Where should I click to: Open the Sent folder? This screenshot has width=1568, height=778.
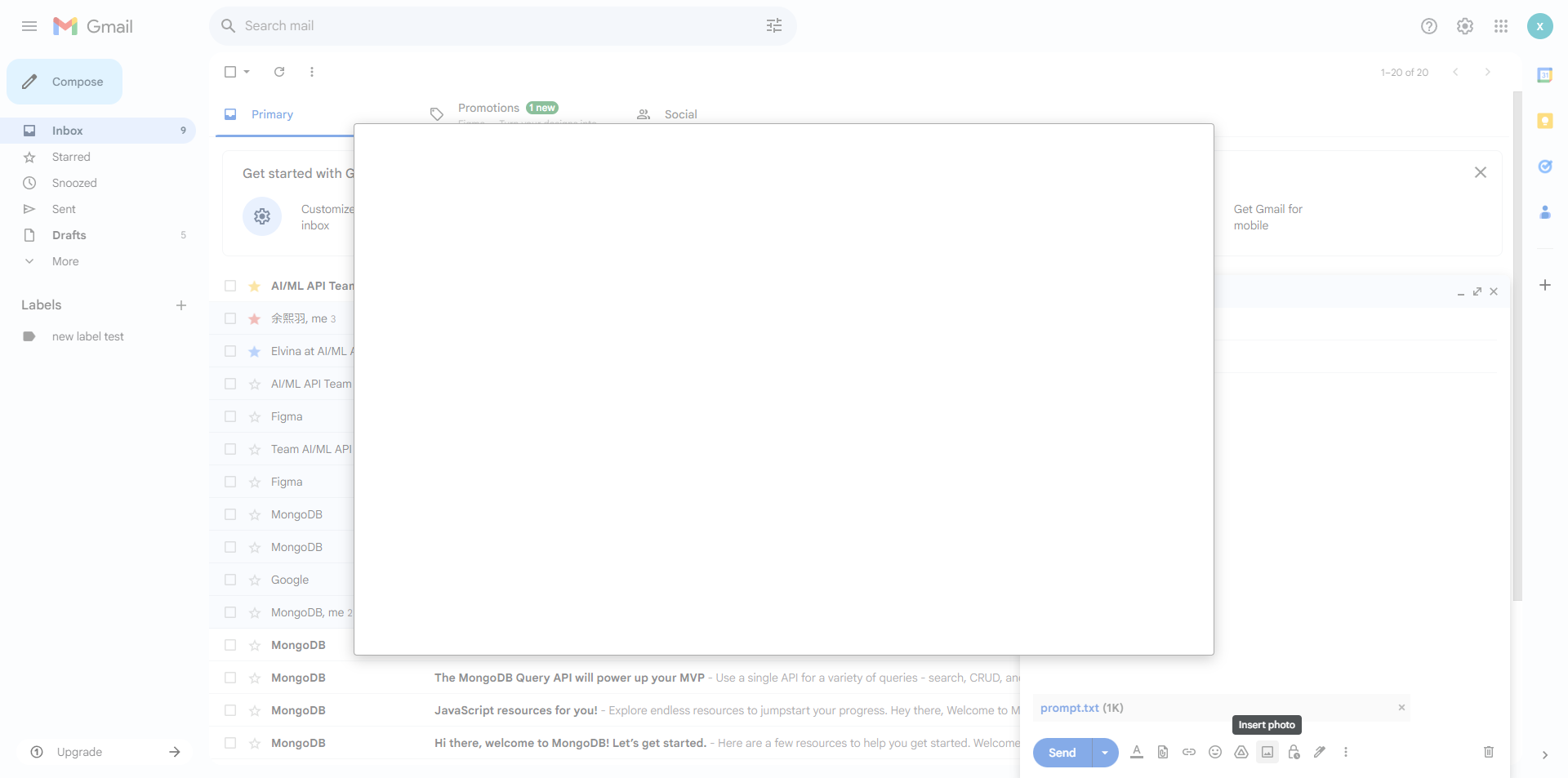click(x=64, y=209)
